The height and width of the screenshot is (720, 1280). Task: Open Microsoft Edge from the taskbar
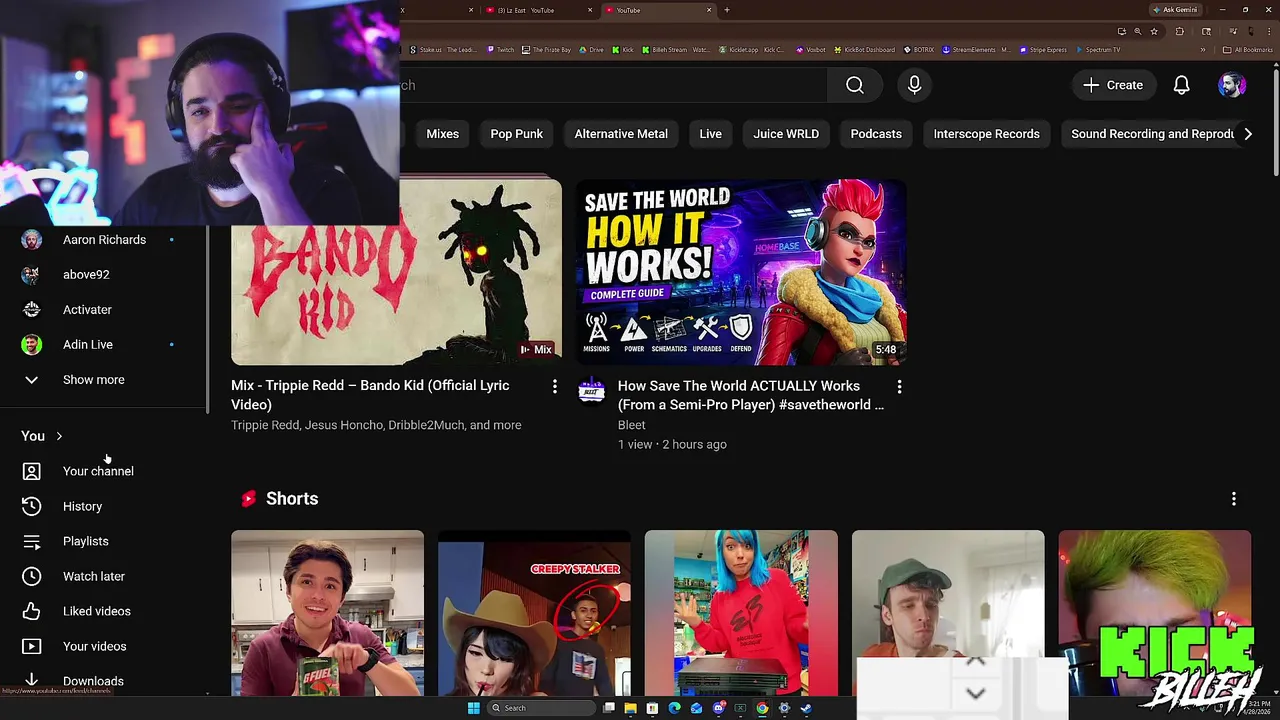[x=674, y=708]
